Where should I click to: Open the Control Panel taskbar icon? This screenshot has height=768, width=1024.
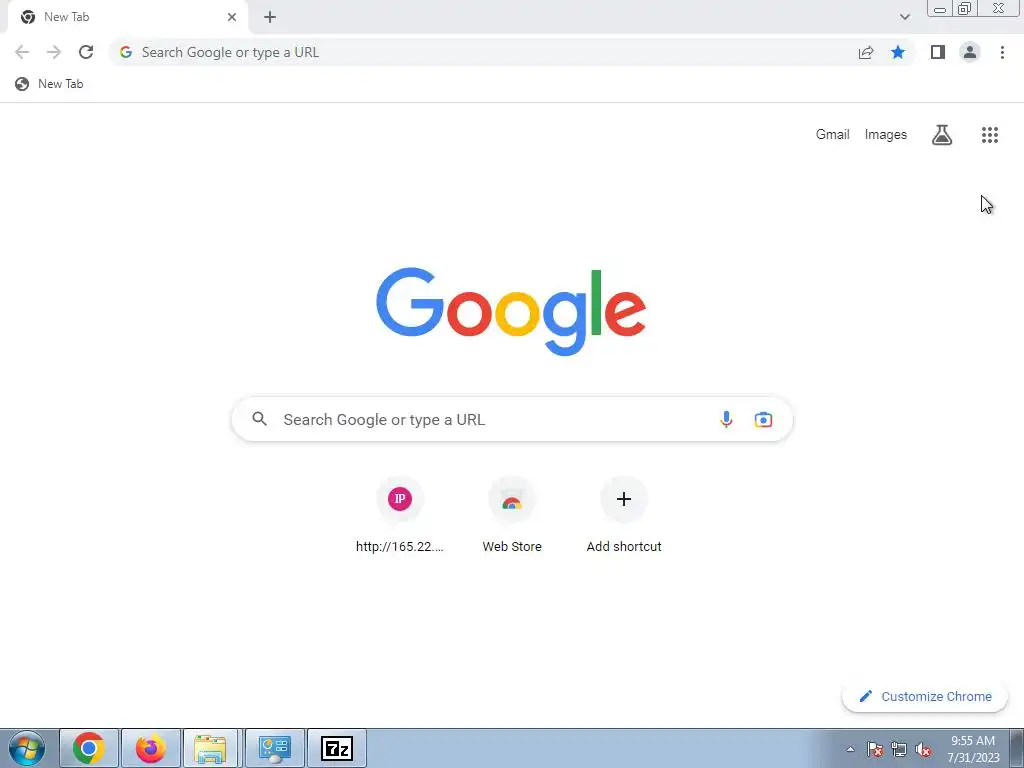point(274,748)
